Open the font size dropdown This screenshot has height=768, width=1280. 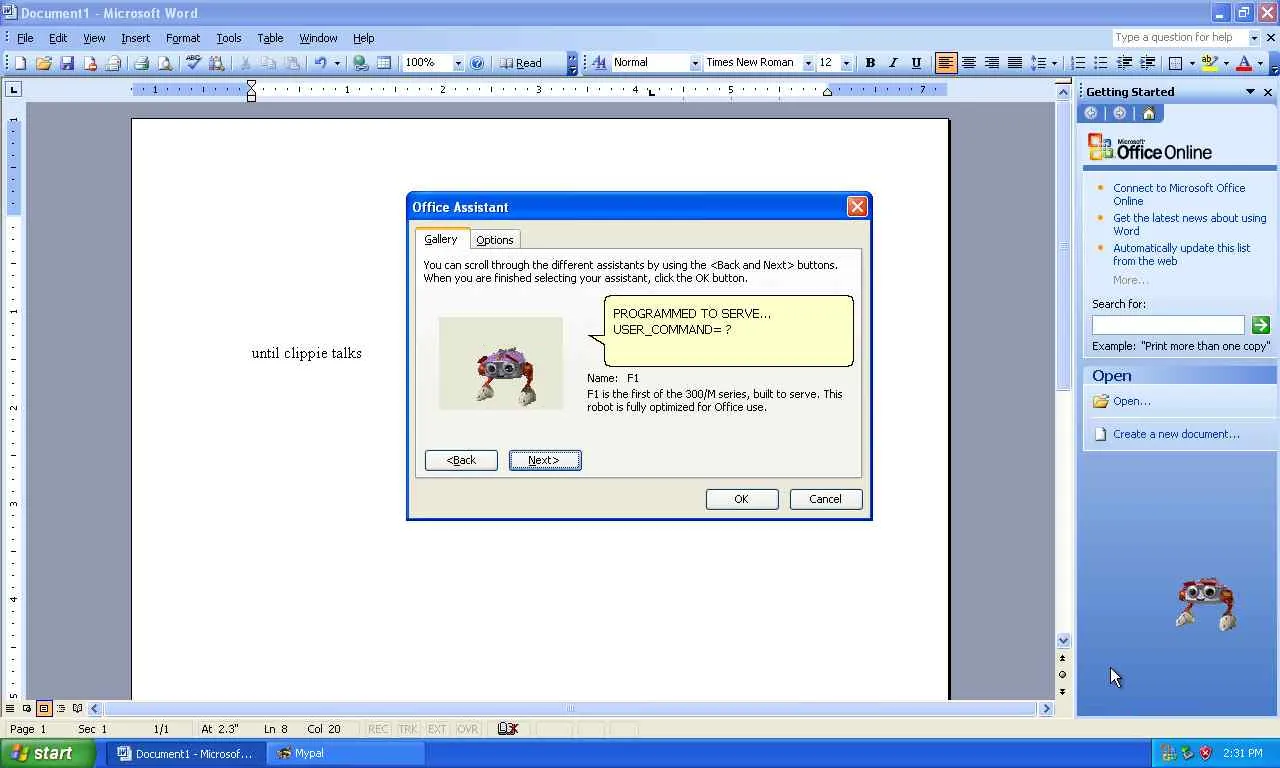coord(846,63)
